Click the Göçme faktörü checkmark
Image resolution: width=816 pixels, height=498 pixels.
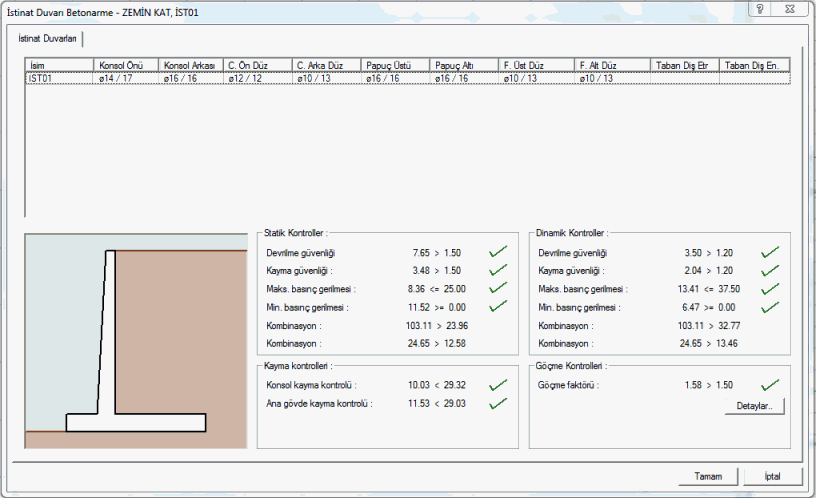(769, 384)
